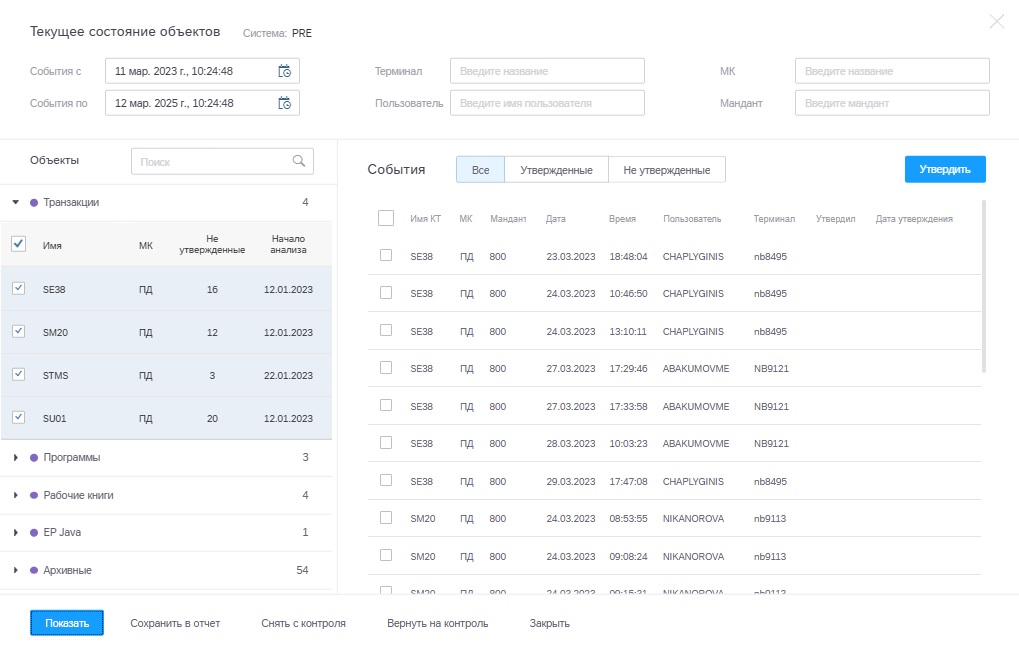The image size is (1019, 649).
Task: Switch to the Утвержденные events filter tab
Action: (x=556, y=170)
